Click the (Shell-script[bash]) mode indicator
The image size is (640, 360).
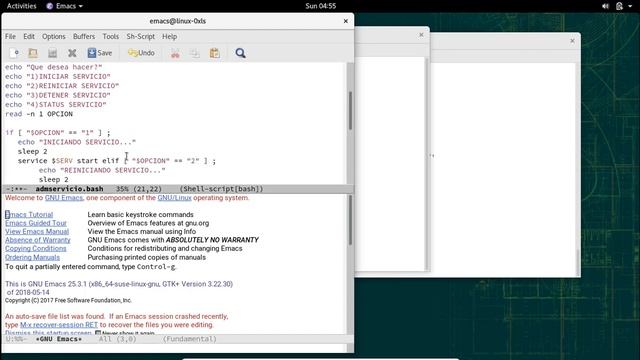pos(222,189)
